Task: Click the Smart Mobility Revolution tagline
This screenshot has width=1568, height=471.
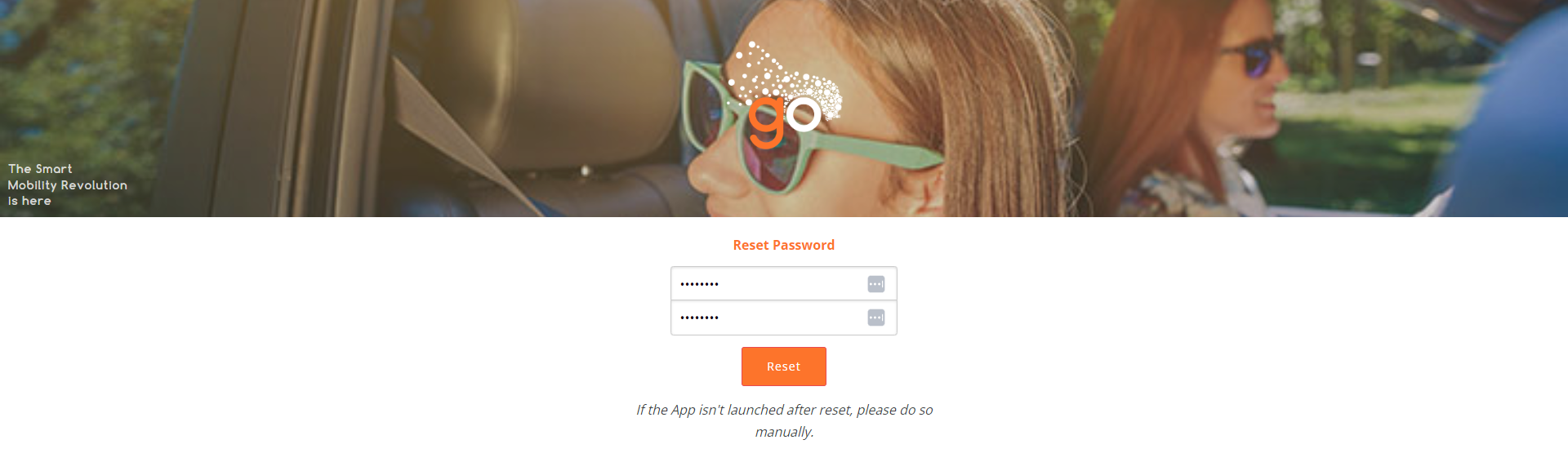Action: [x=67, y=184]
